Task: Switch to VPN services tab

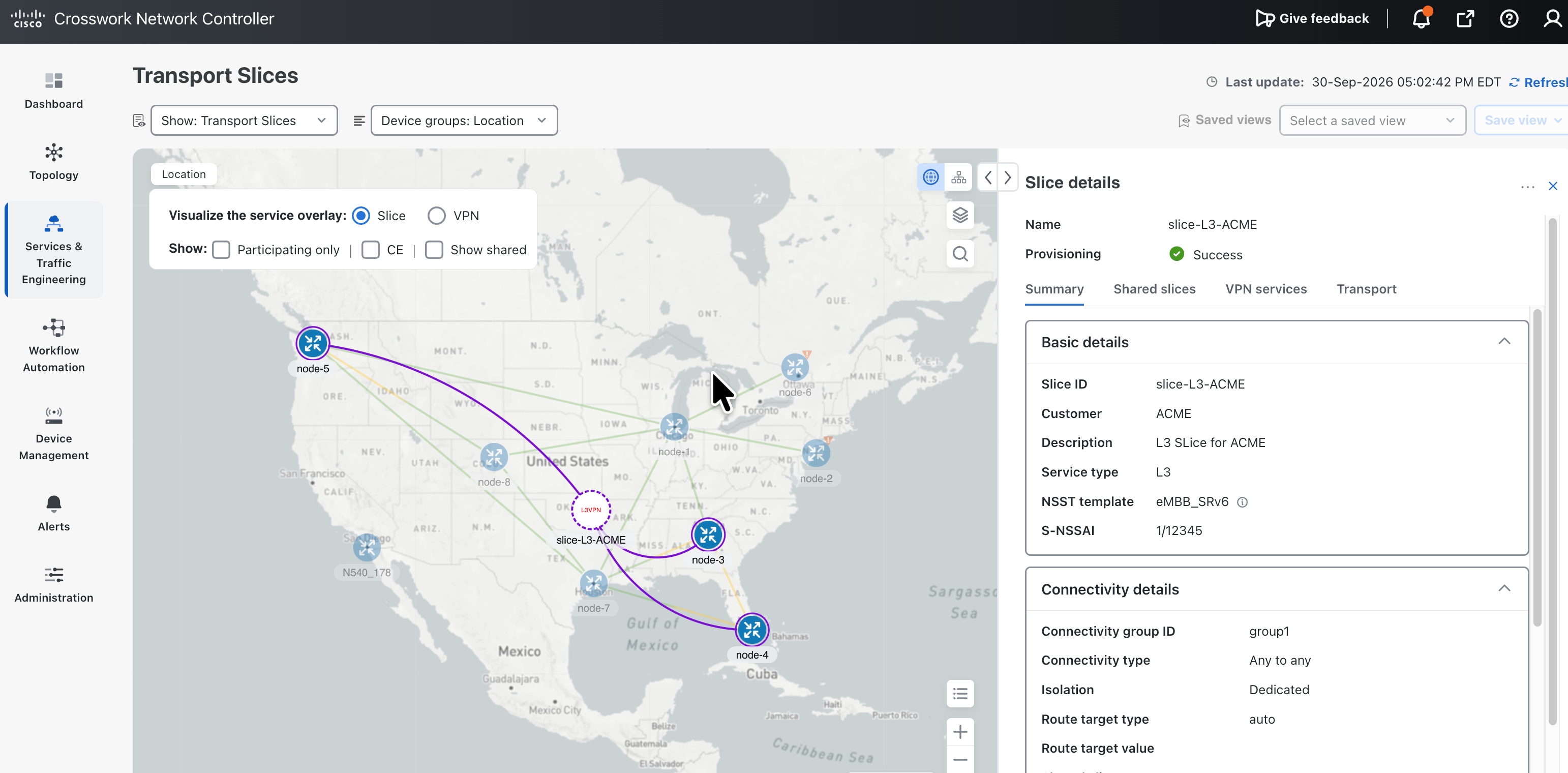Action: click(x=1266, y=289)
